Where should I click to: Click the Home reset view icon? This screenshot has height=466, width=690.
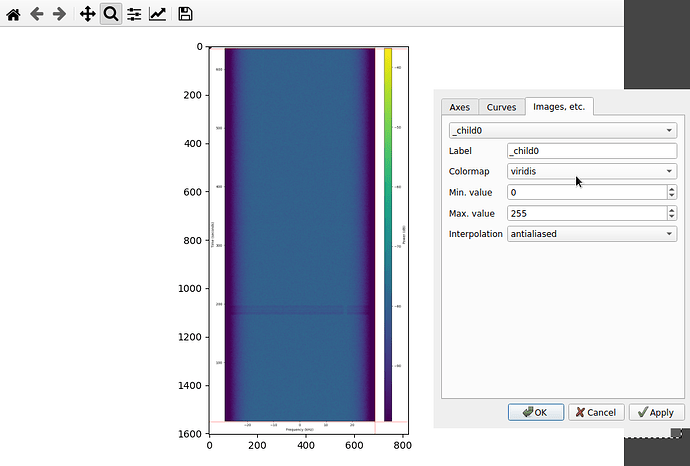pyautogui.click(x=13, y=14)
